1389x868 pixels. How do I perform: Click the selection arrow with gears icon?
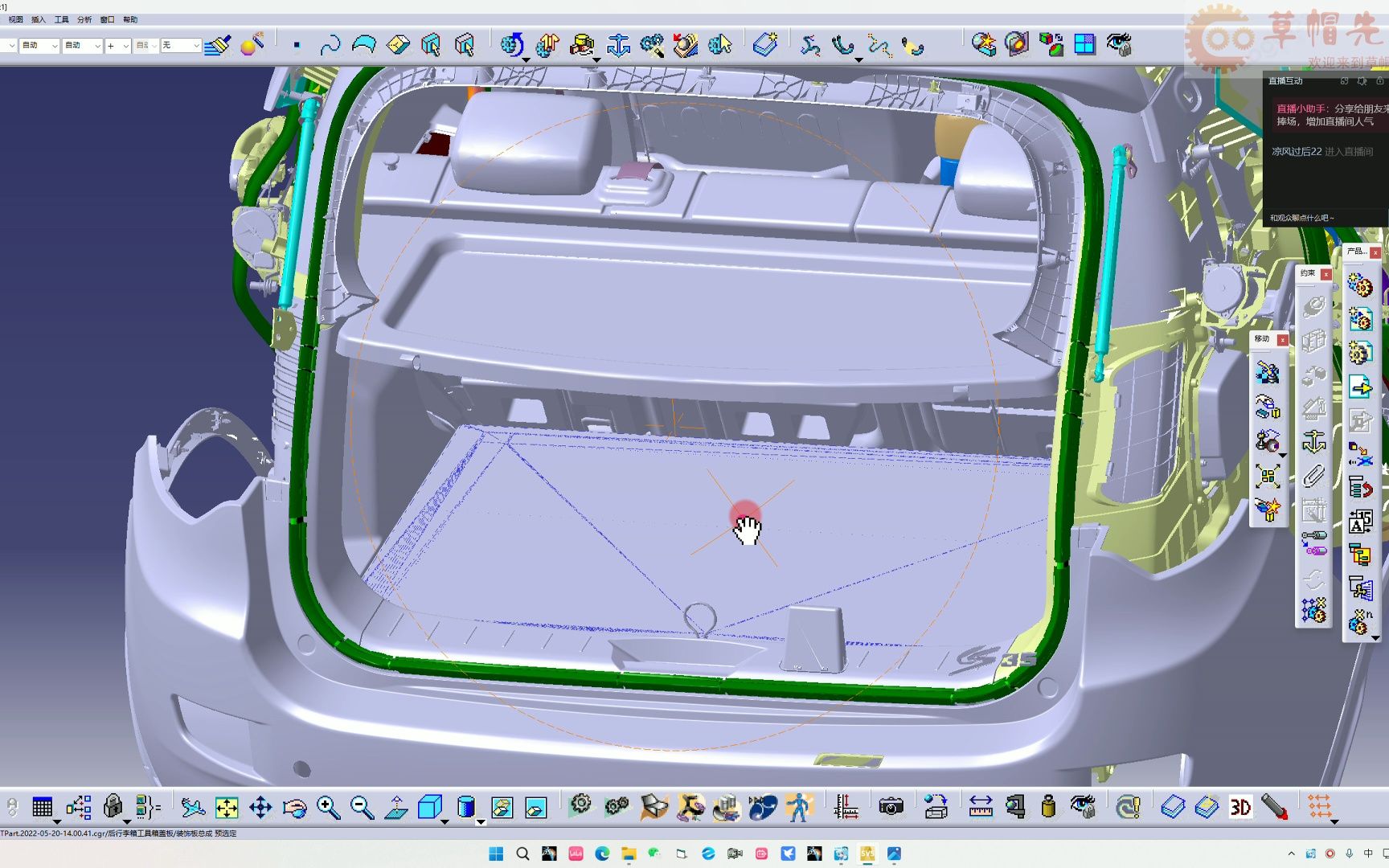[720, 45]
